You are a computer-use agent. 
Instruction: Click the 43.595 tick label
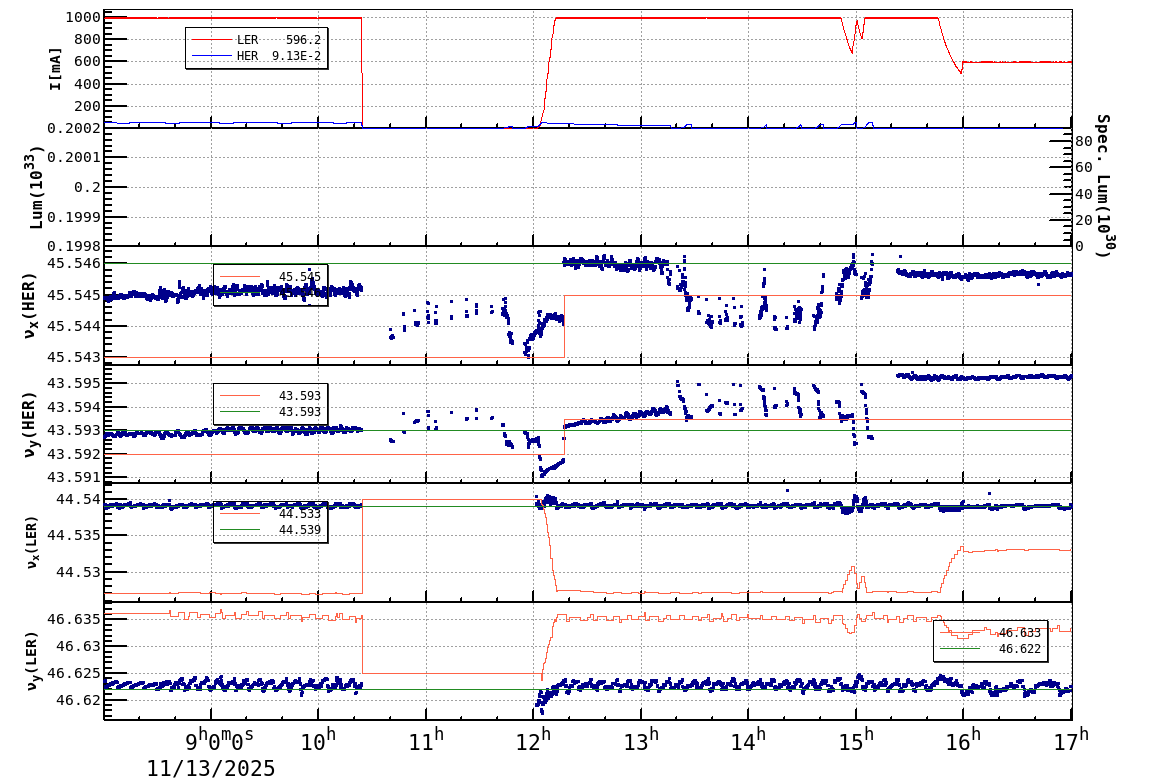click(74, 383)
